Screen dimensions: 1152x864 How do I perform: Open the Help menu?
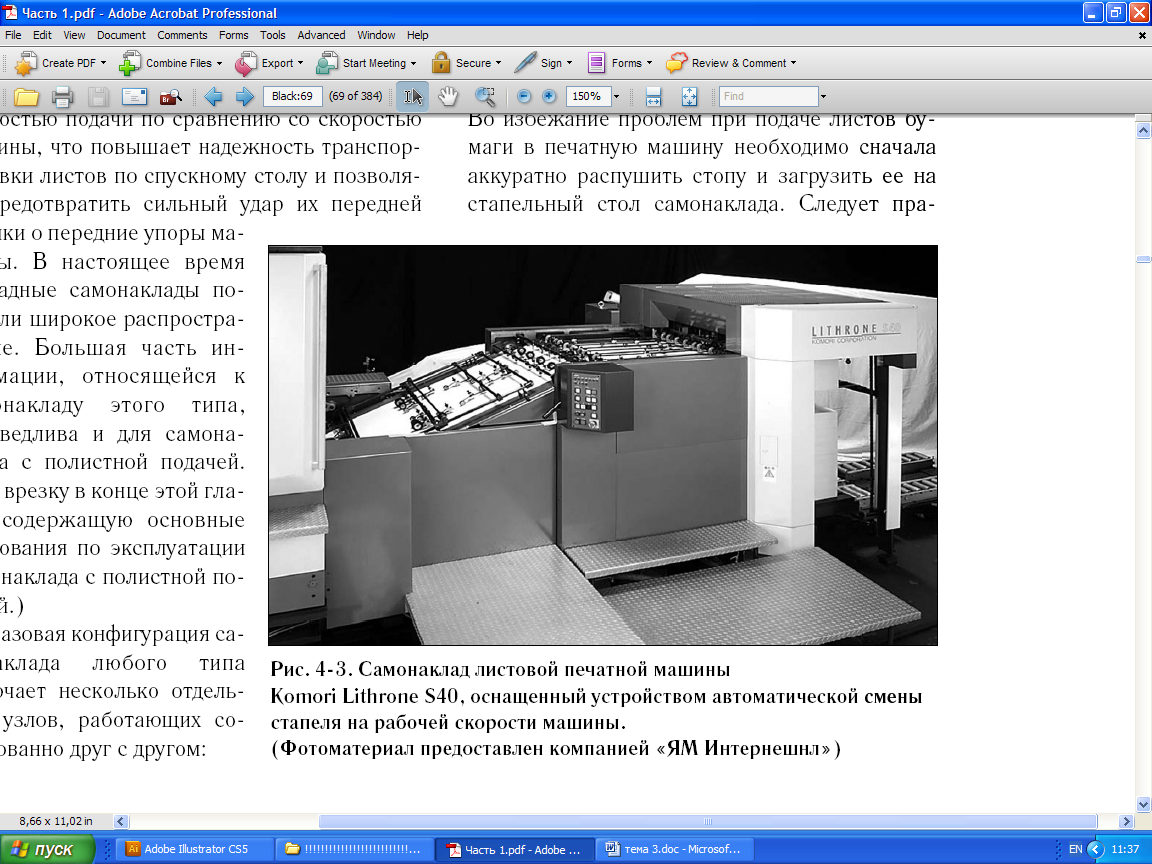[x=417, y=35]
